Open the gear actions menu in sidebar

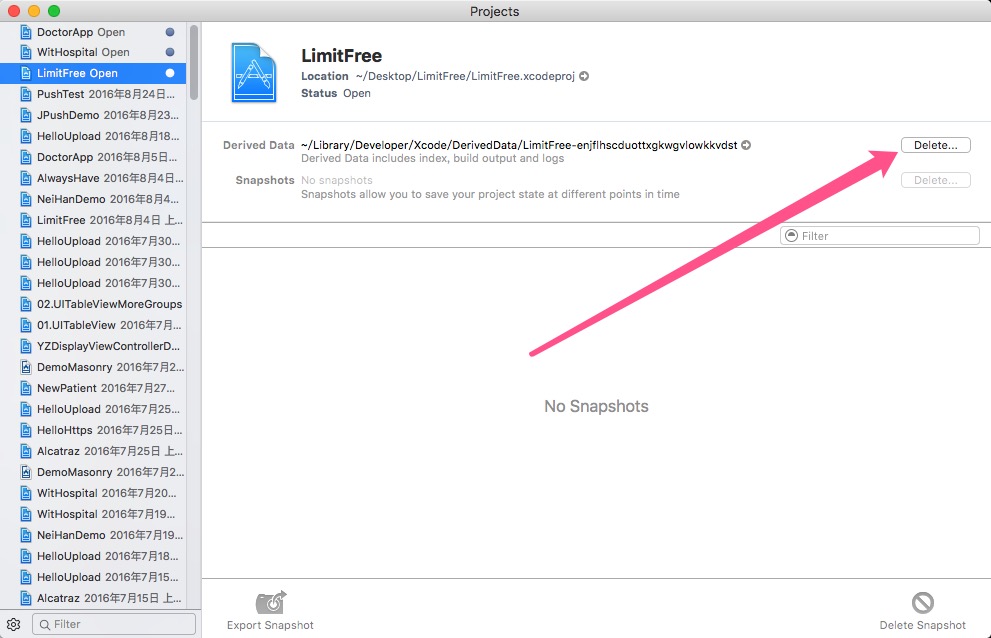point(13,624)
